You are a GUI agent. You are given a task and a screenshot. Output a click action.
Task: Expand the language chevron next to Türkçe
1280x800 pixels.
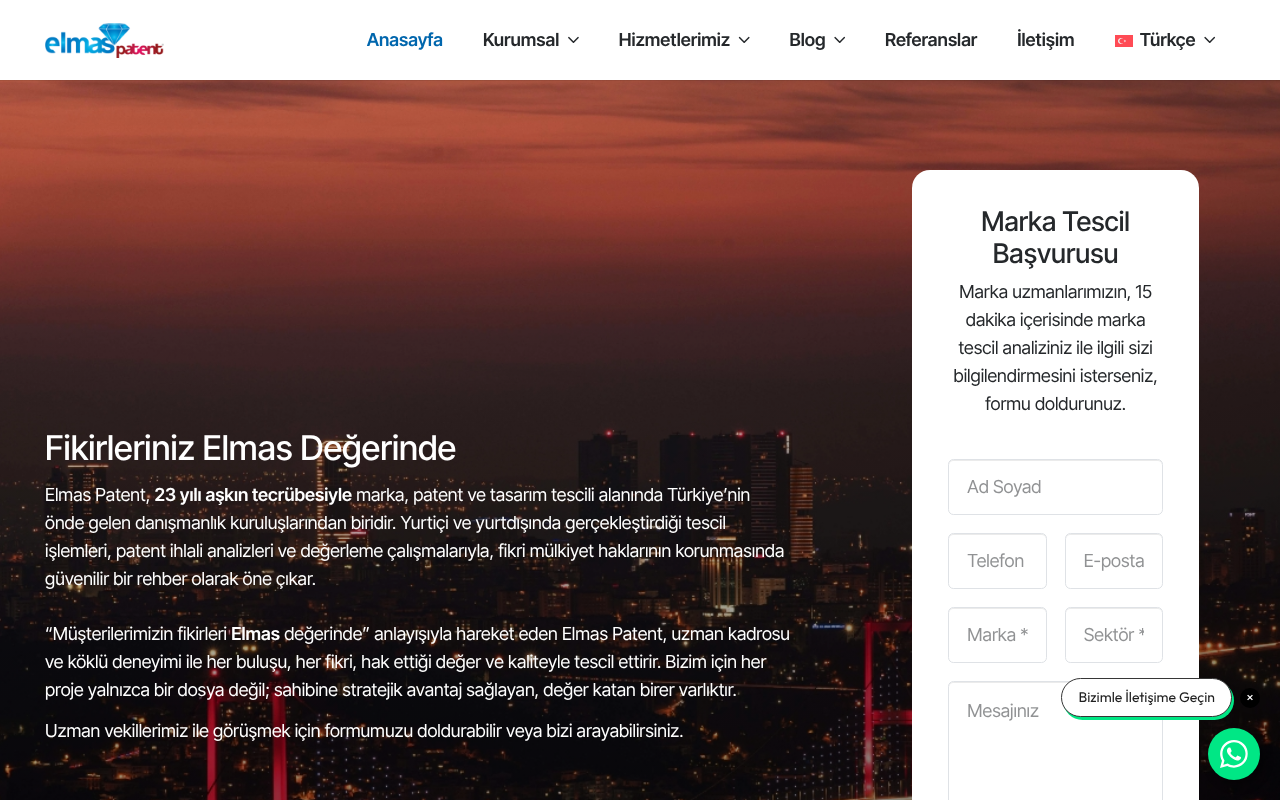pyautogui.click(x=1209, y=40)
